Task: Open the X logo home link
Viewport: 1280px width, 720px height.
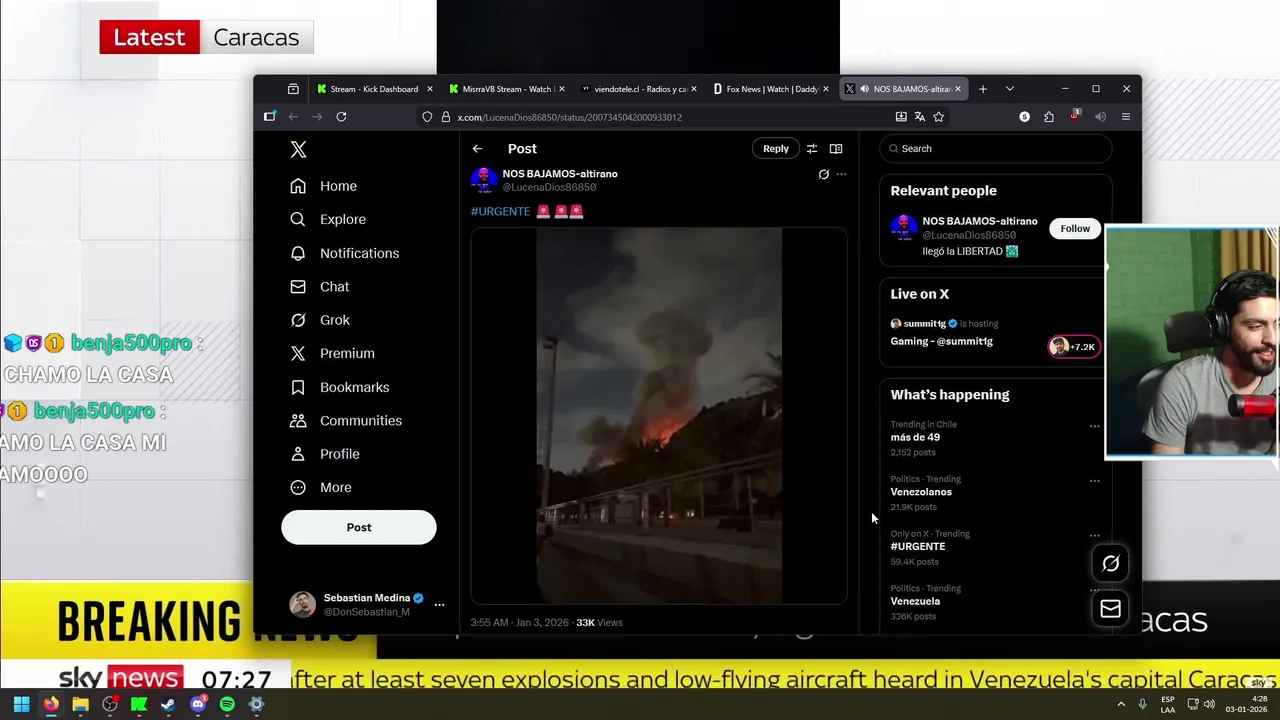Action: pos(298,149)
